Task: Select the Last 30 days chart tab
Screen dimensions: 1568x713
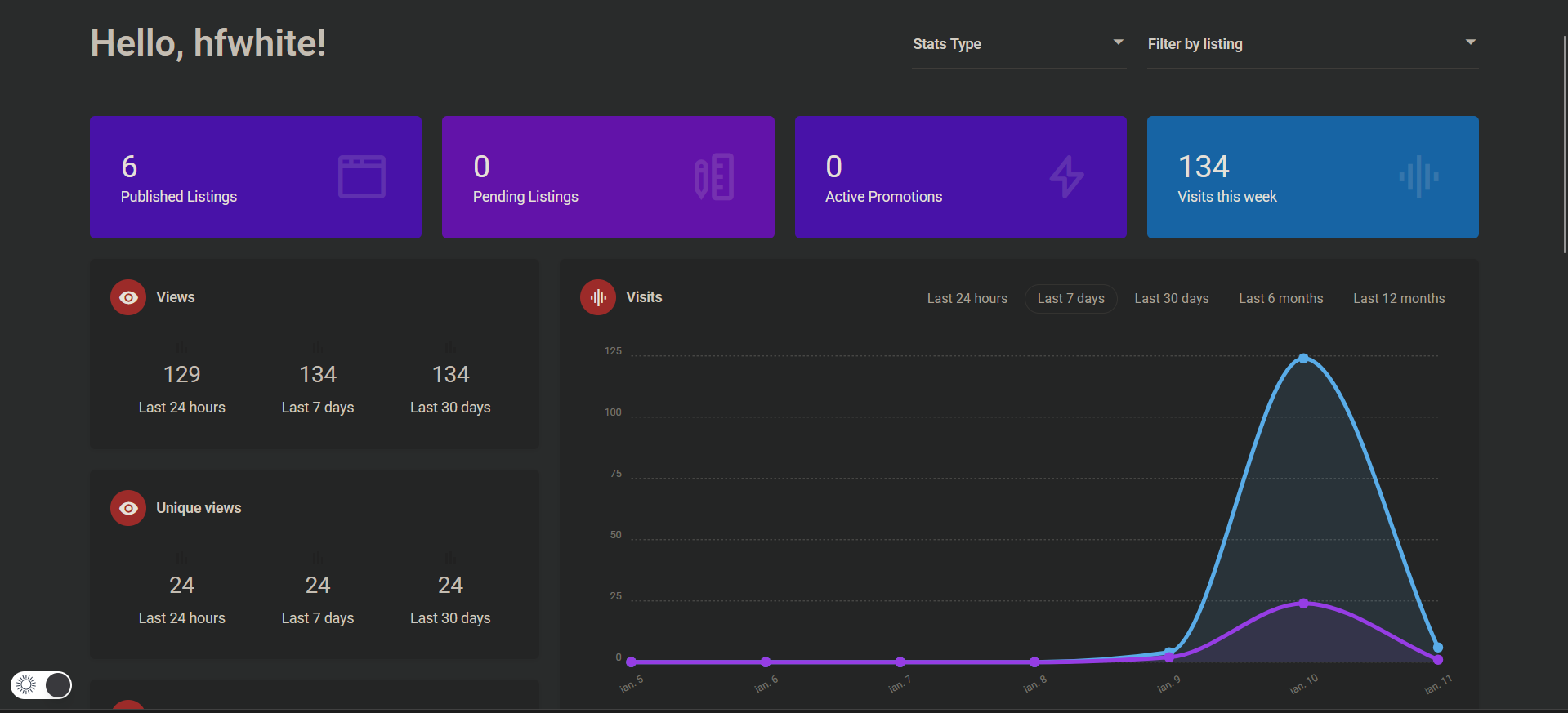Action: coord(1171,299)
